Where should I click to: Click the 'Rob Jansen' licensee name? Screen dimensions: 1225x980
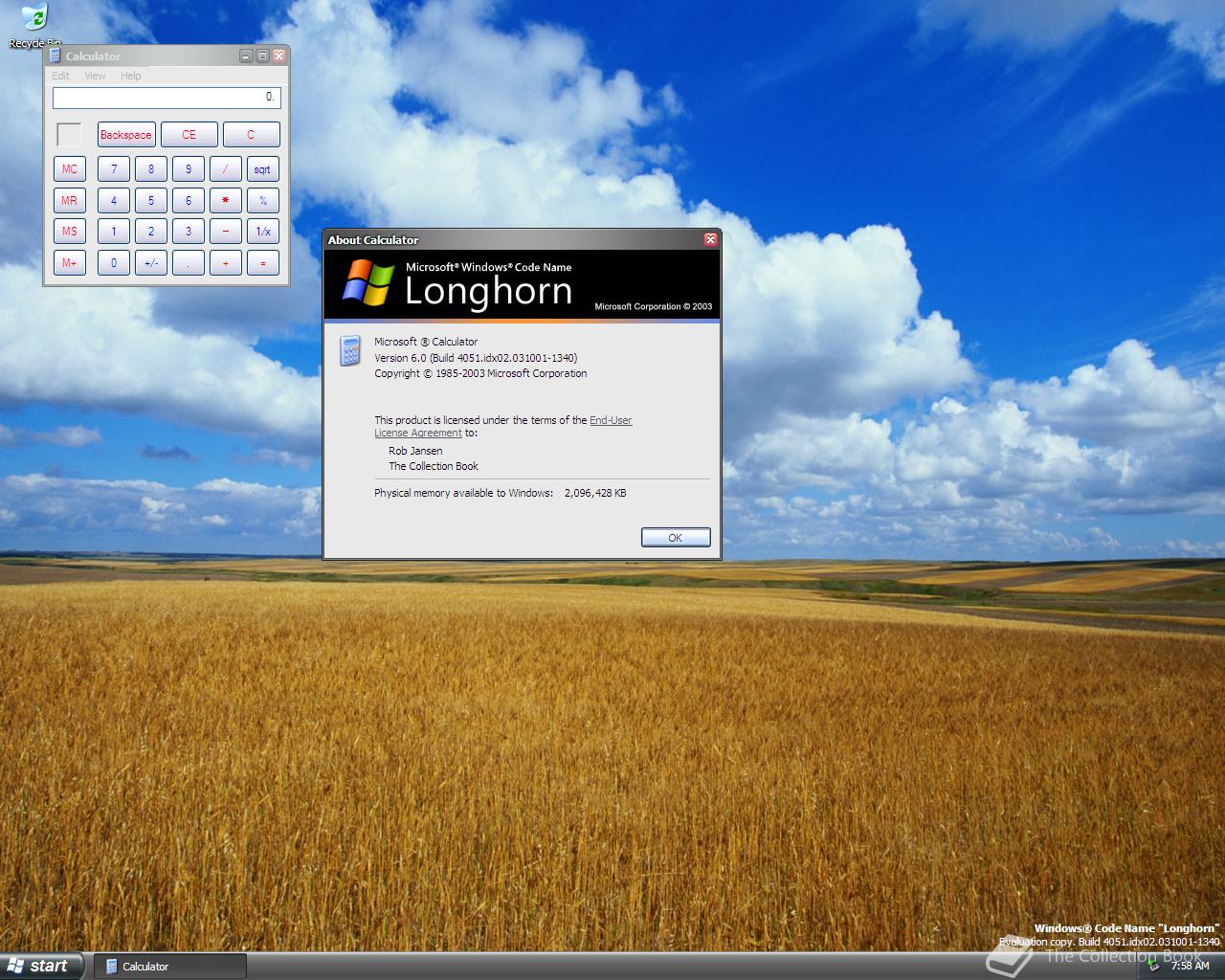[x=415, y=451]
